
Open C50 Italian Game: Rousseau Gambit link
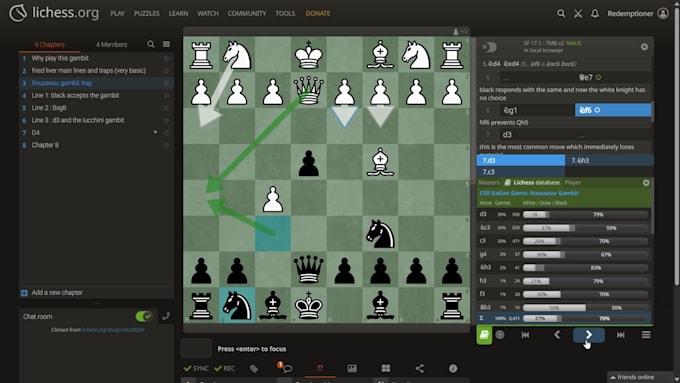[529, 193]
